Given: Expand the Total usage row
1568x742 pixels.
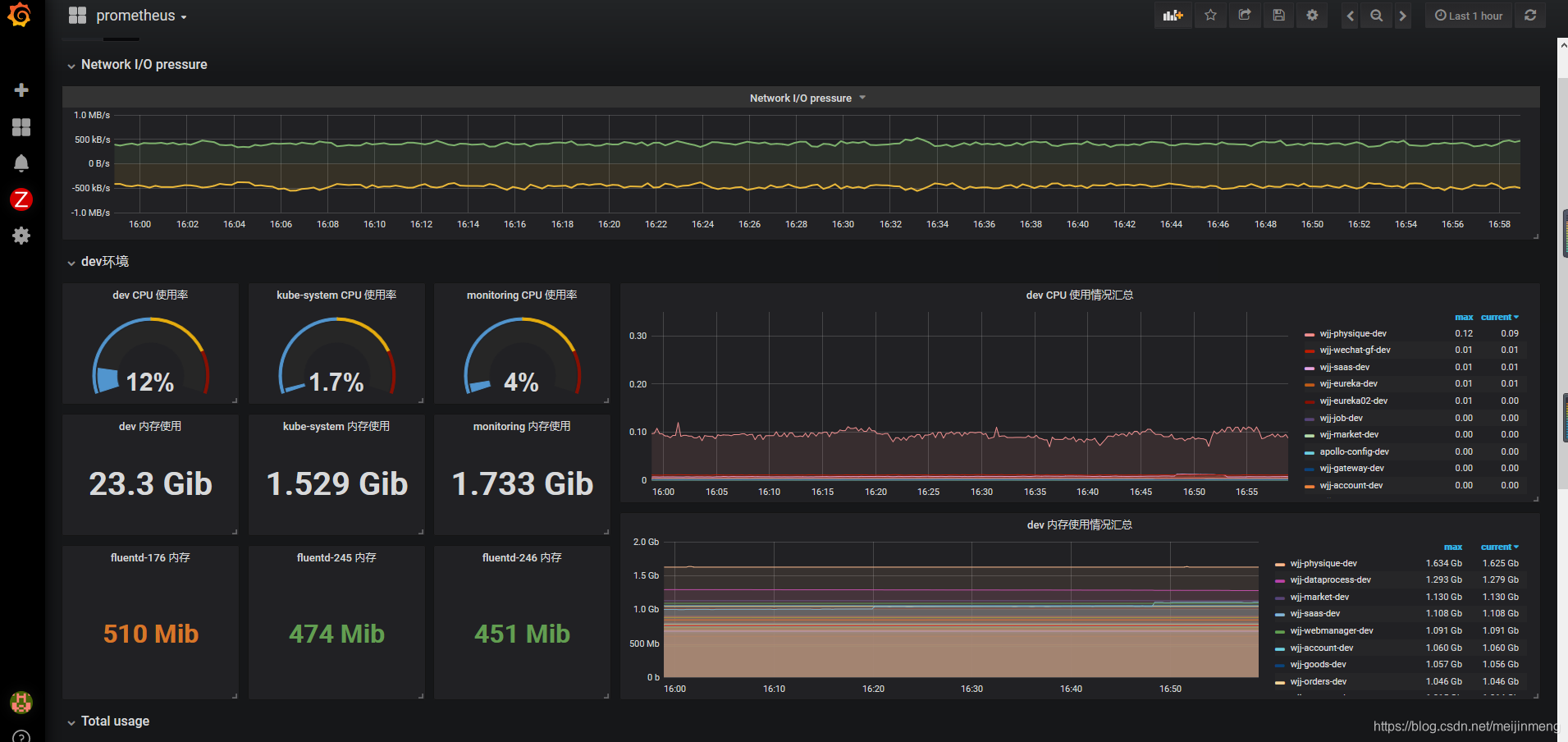Looking at the screenshot, I should pos(108,721).
